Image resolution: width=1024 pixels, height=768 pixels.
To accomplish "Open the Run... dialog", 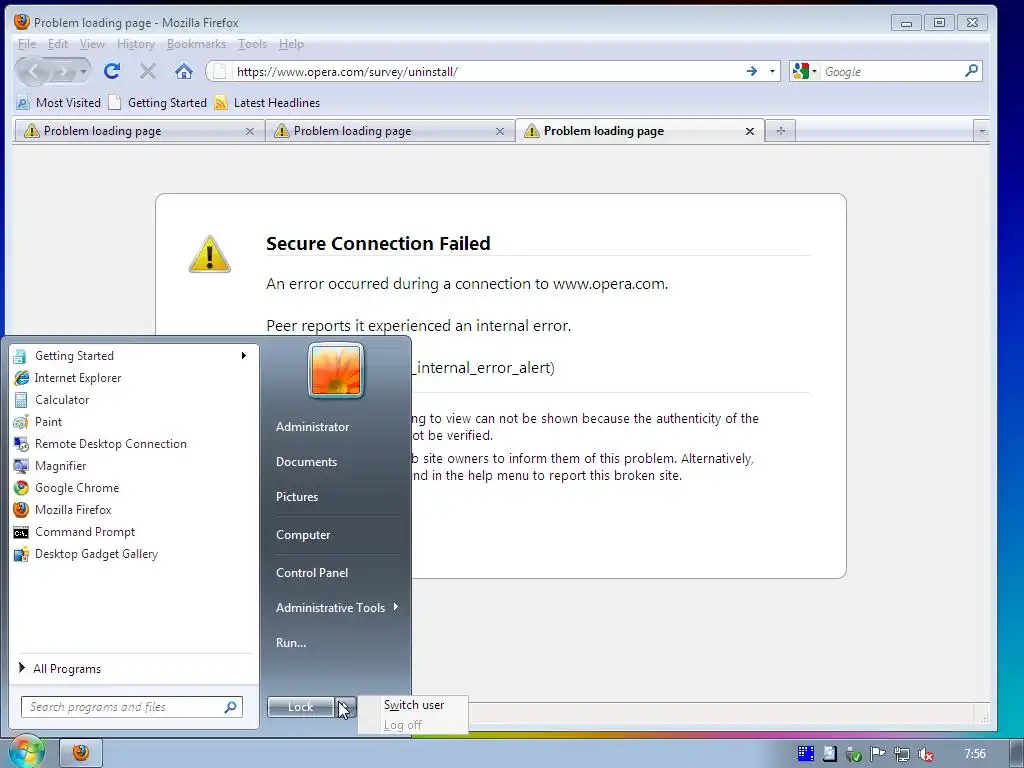I will tap(291, 643).
